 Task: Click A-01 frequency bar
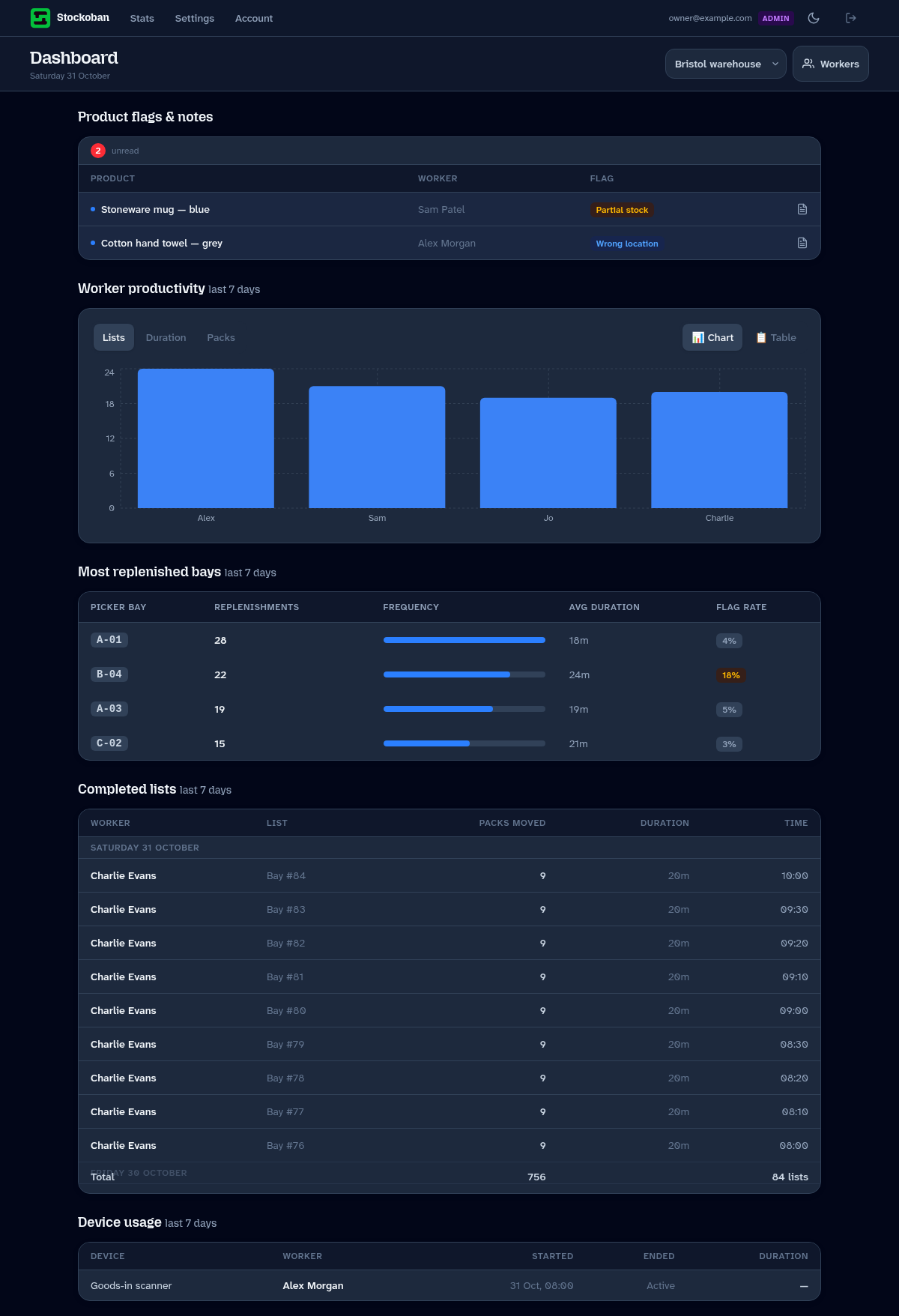[x=464, y=640]
